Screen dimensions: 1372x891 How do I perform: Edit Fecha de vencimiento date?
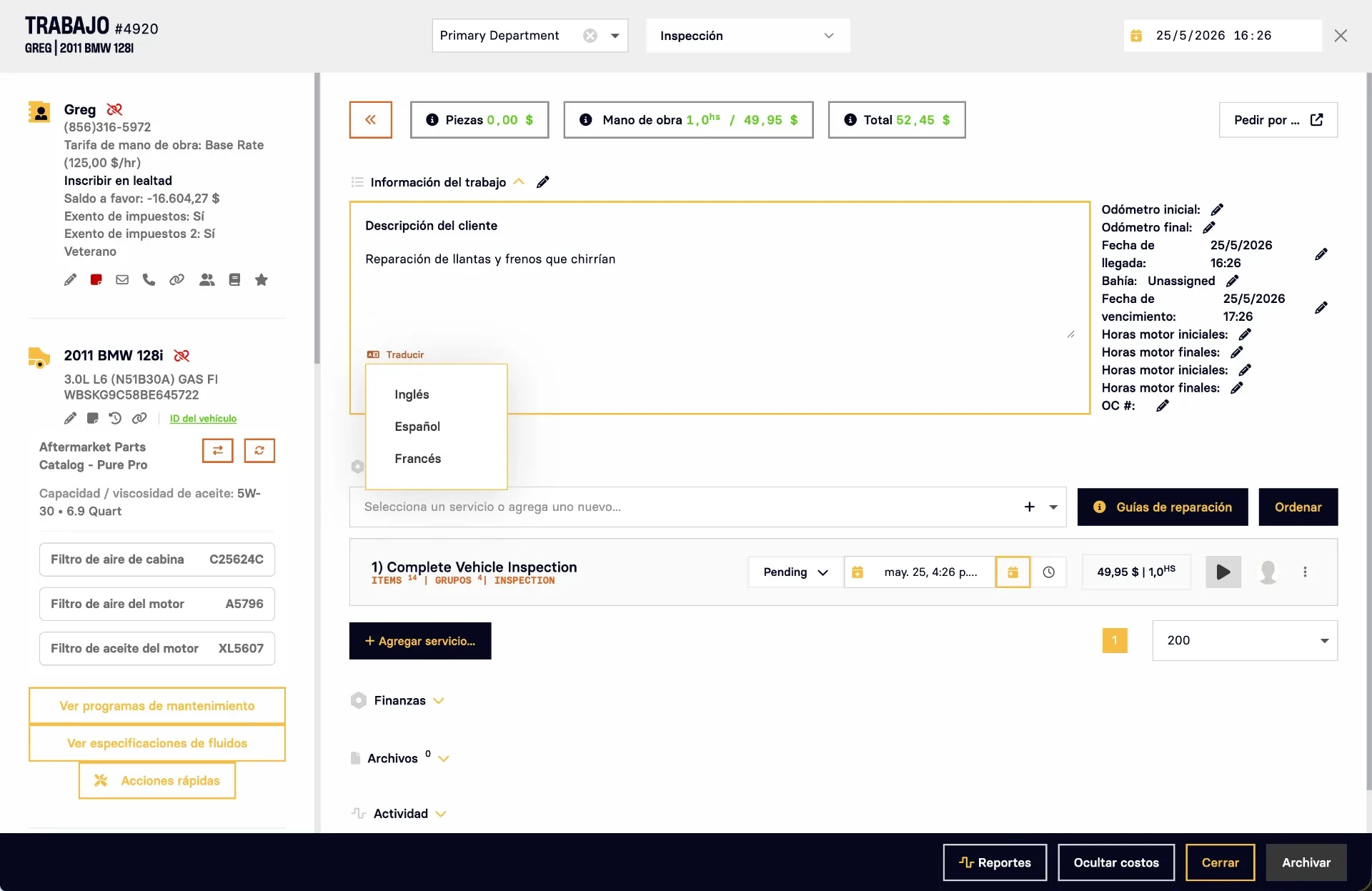(1321, 307)
